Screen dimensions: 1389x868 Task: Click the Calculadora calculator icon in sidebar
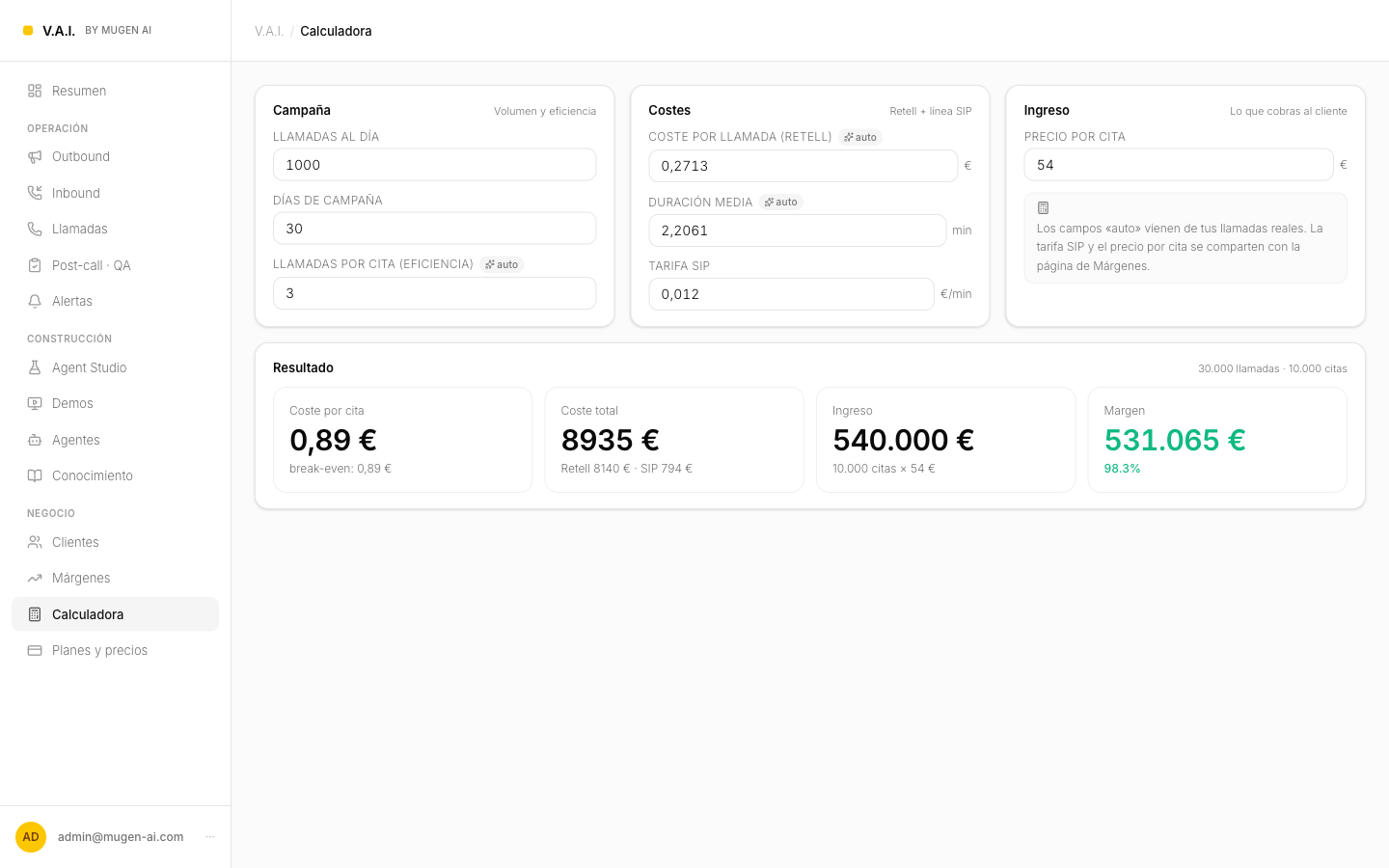(x=35, y=614)
